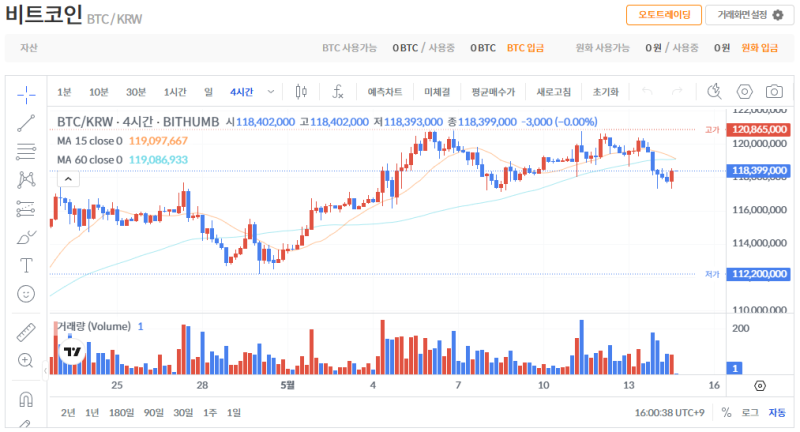Switch to 10분 interval

[98, 92]
